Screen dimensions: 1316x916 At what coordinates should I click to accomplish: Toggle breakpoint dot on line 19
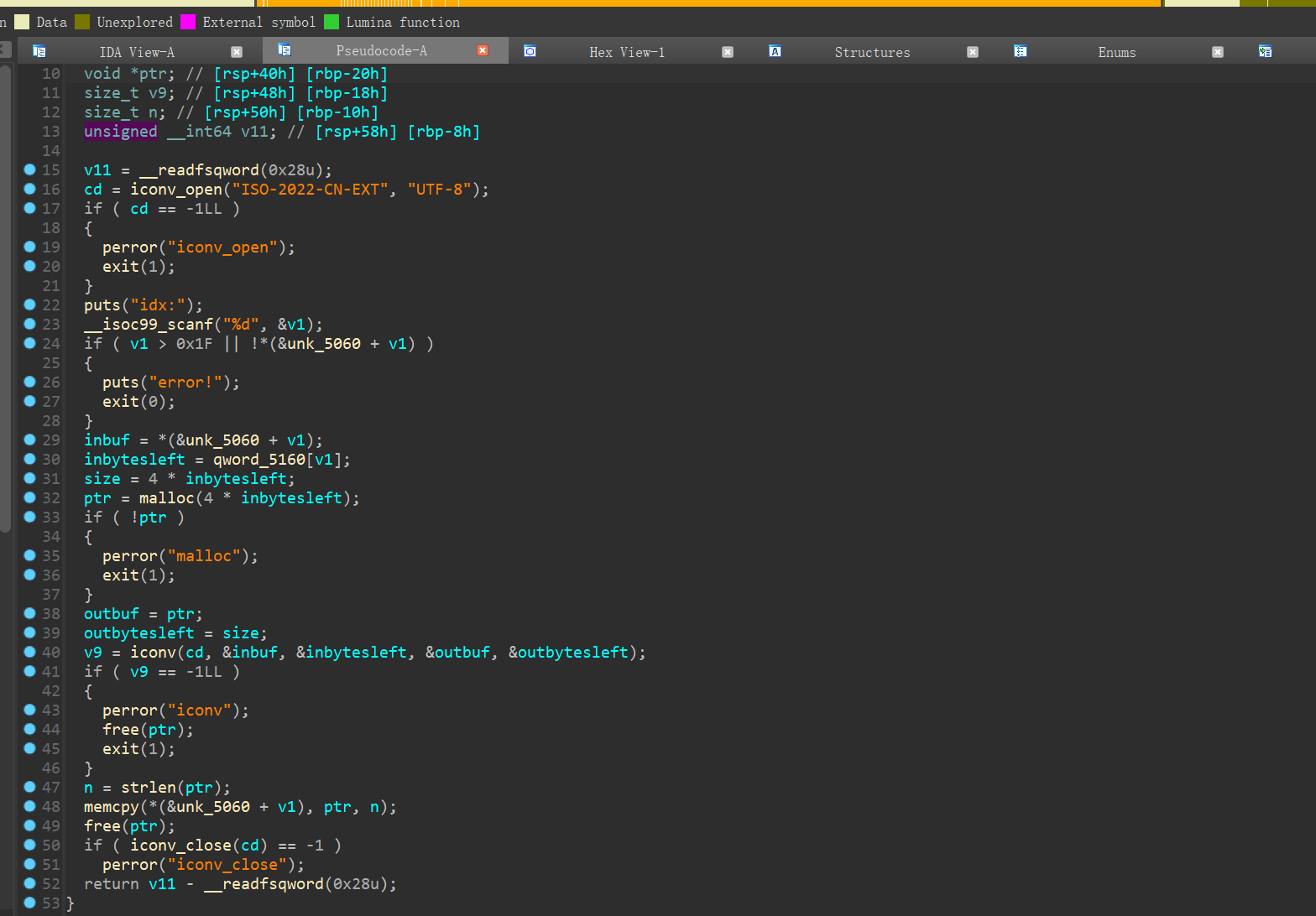(x=29, y=247)
